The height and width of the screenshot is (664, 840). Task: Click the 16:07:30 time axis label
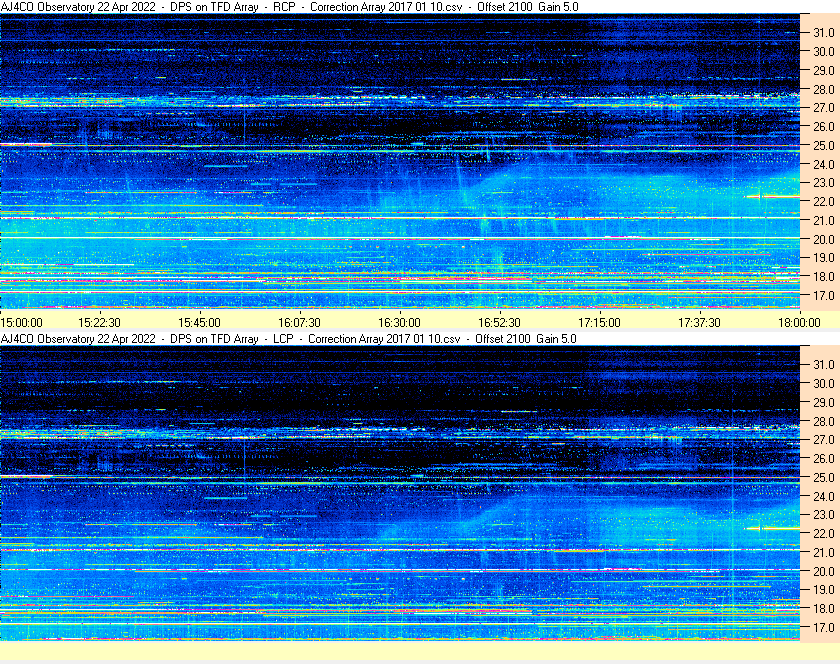click(x=299, y=322)
